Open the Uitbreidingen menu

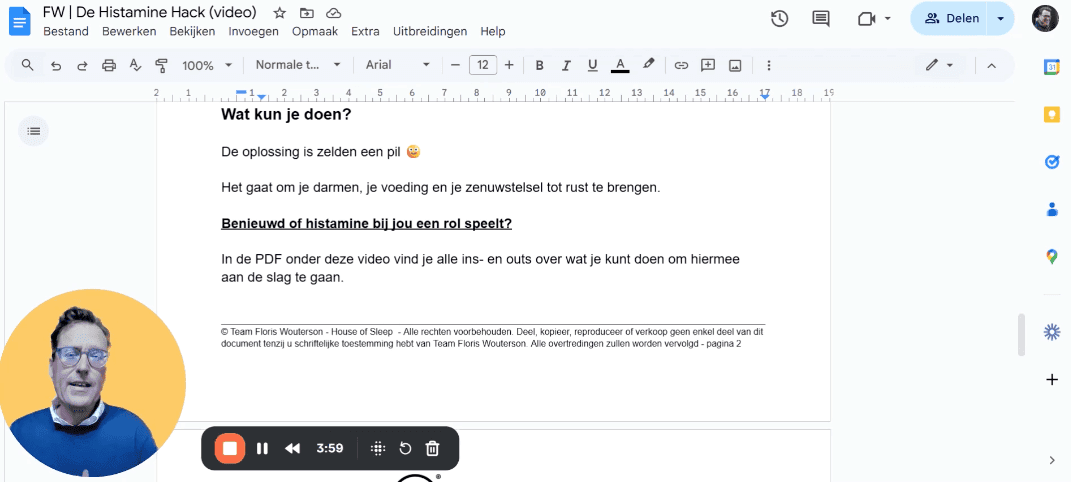[430, 31]
